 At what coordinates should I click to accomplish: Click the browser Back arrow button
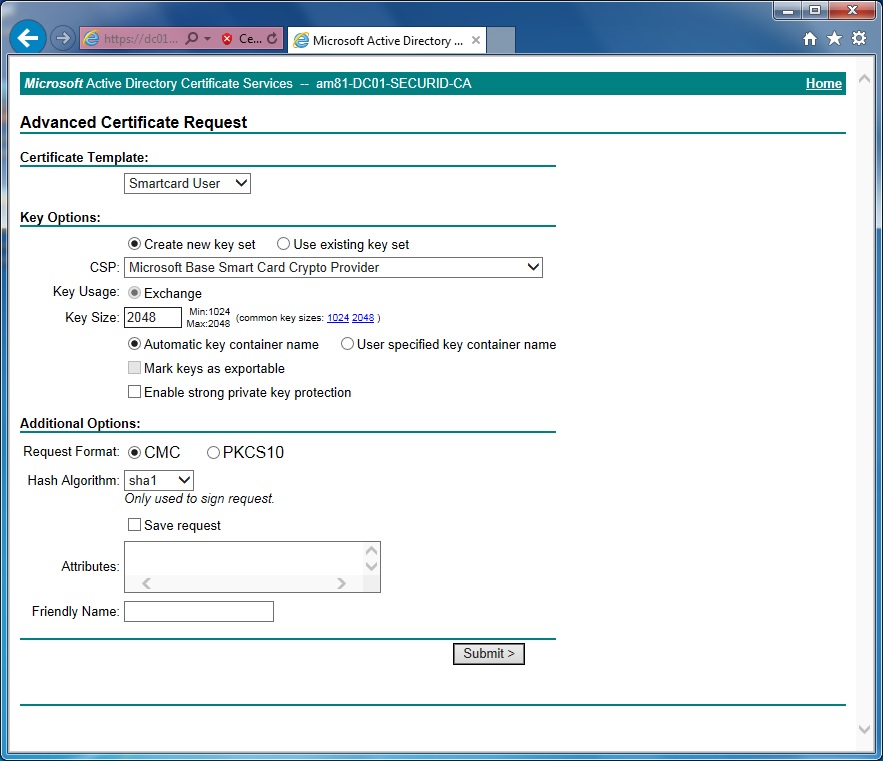coord(28,39)
